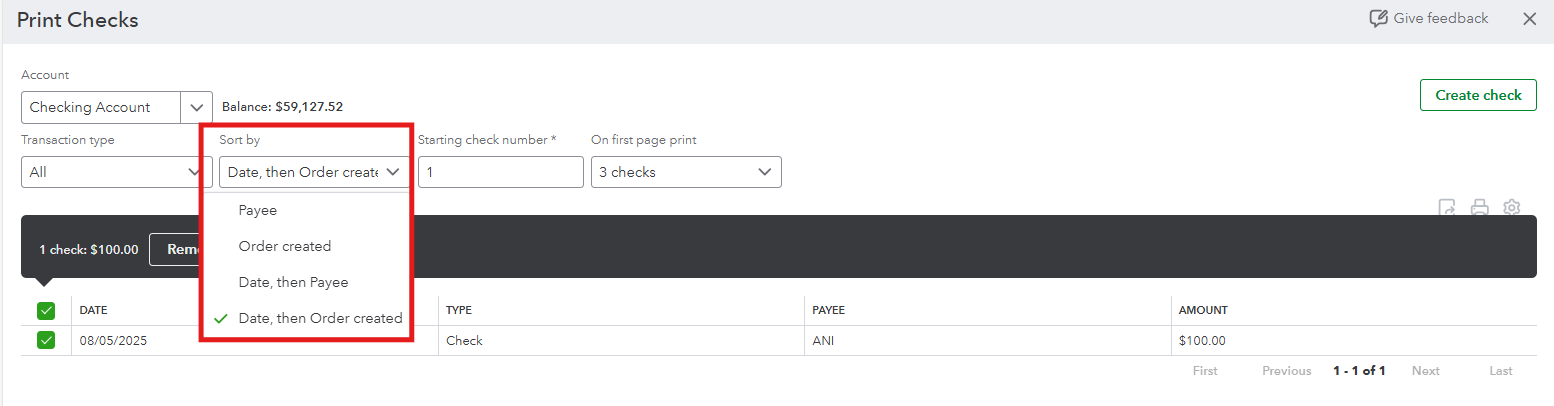This screenshot has width=1554, height=406.
Task: Click the Create check button
Action: pyautogui.click(x=1478, y=95)
